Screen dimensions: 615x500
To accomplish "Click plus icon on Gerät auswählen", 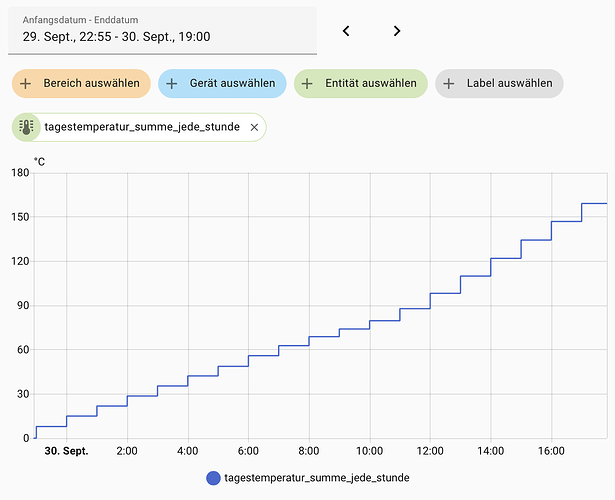I will point(171,84).
